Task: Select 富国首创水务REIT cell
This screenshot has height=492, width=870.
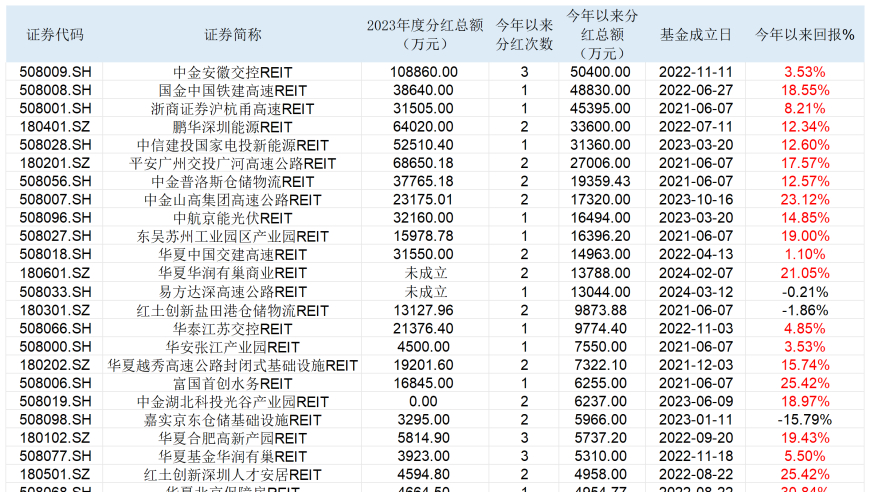Action: point(232,383)
